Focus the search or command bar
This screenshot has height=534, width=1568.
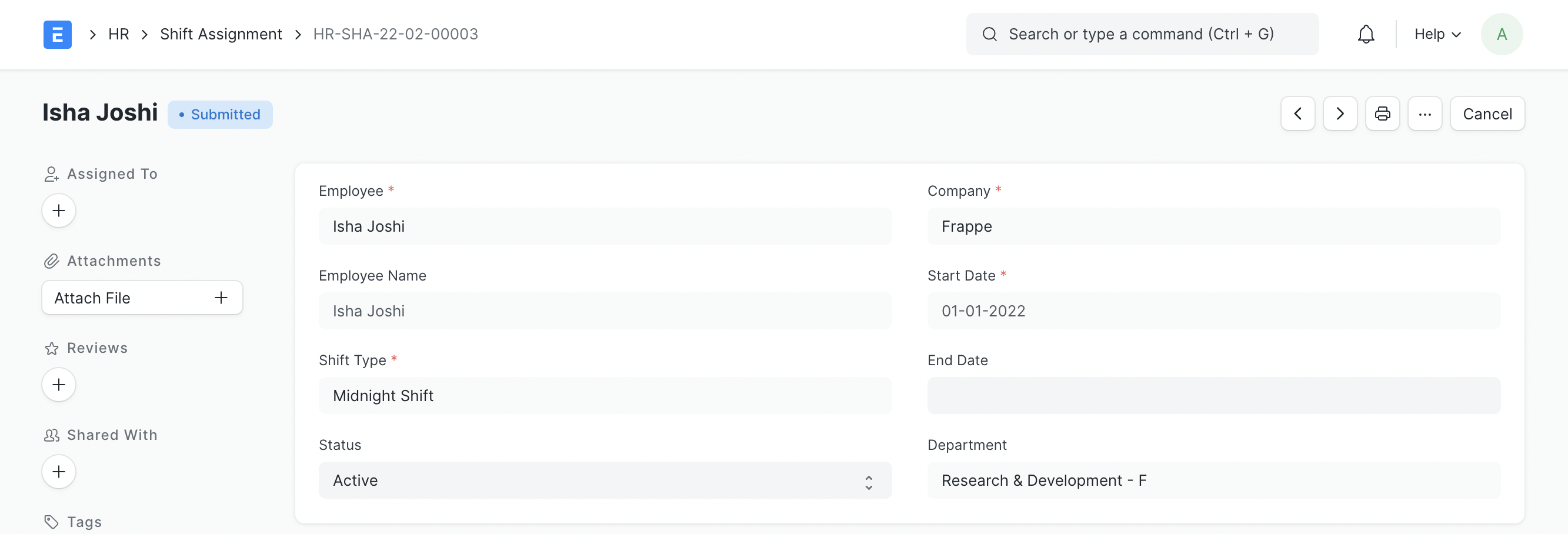[x=1142, y=34]
